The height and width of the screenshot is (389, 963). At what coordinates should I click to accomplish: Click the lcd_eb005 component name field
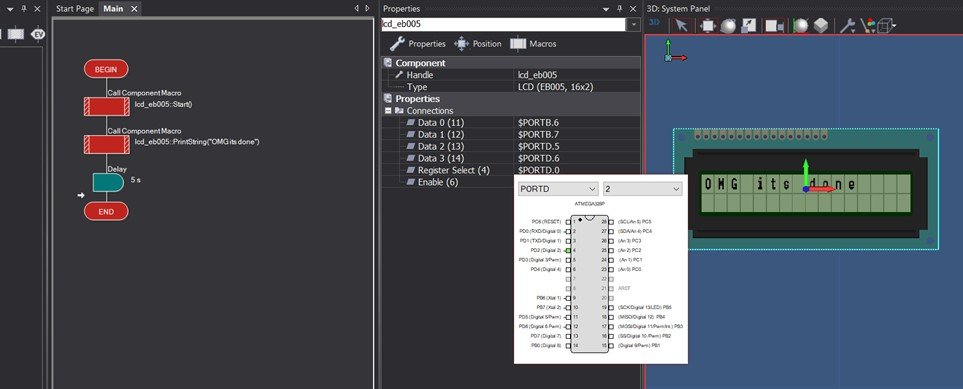504,25
